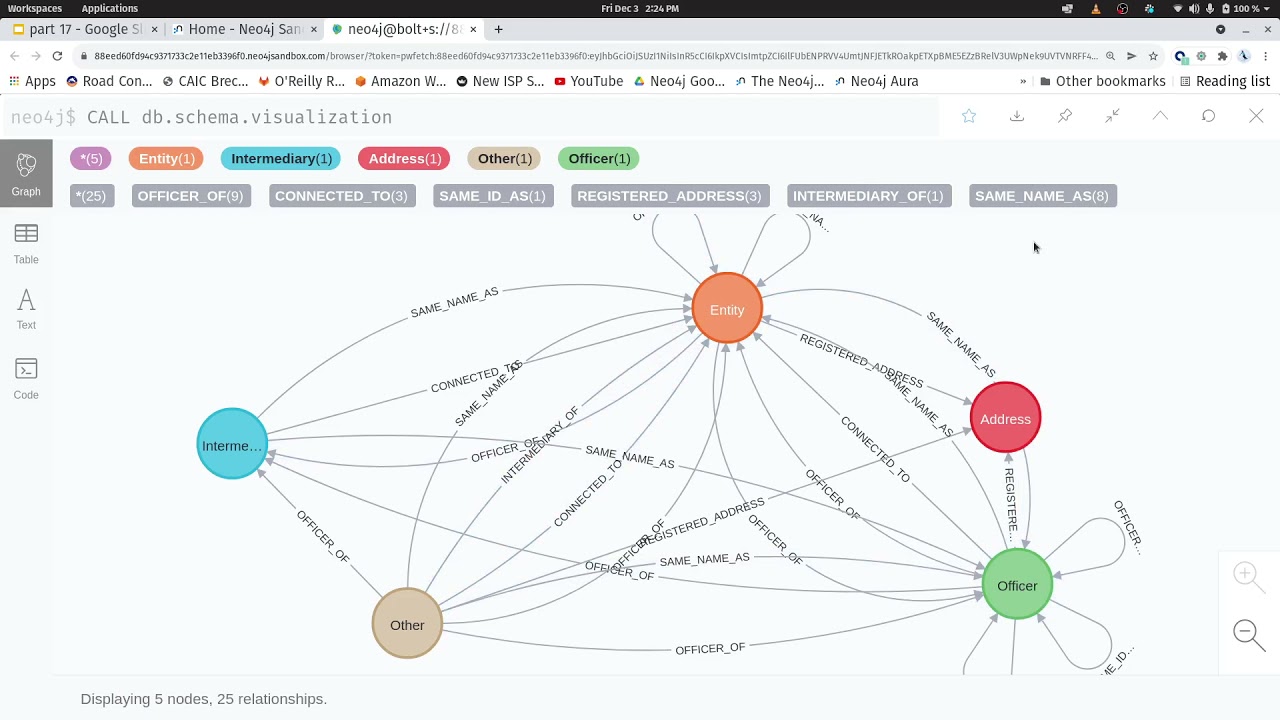Download the query result

pyautogui.click(x=1017, y=117)
